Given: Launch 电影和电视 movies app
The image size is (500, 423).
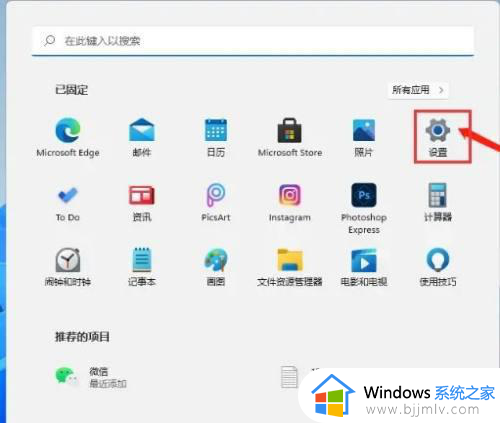Looking at the screenshot, I should tap(364, 267).
